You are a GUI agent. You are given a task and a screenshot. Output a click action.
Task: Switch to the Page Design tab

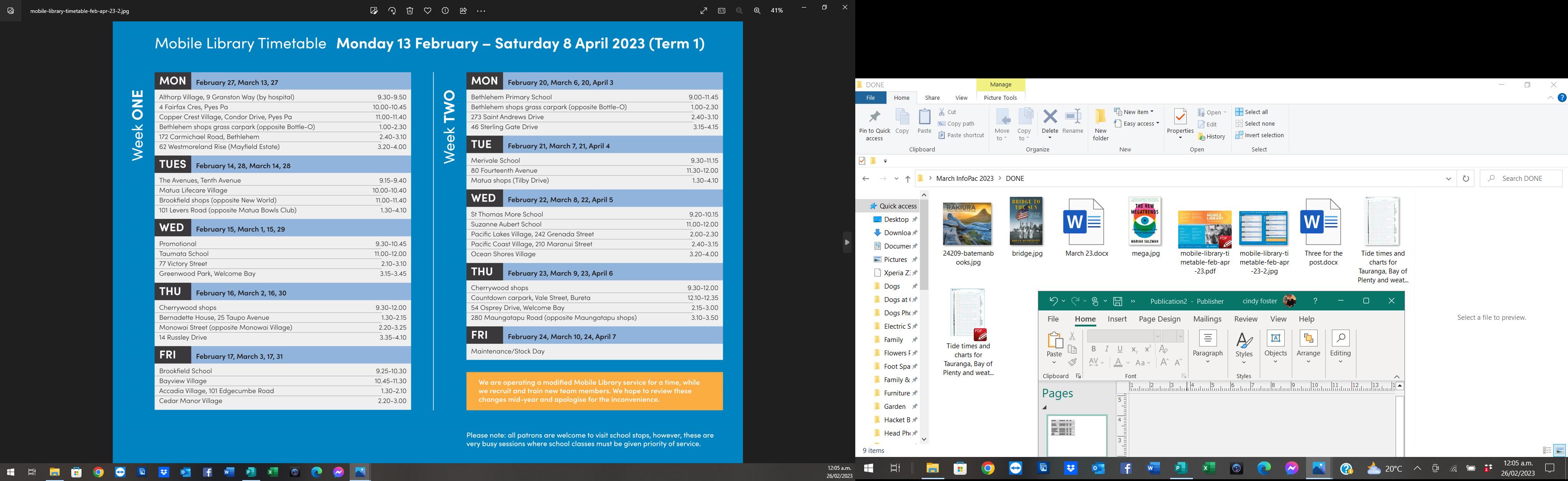[1159, 319]
